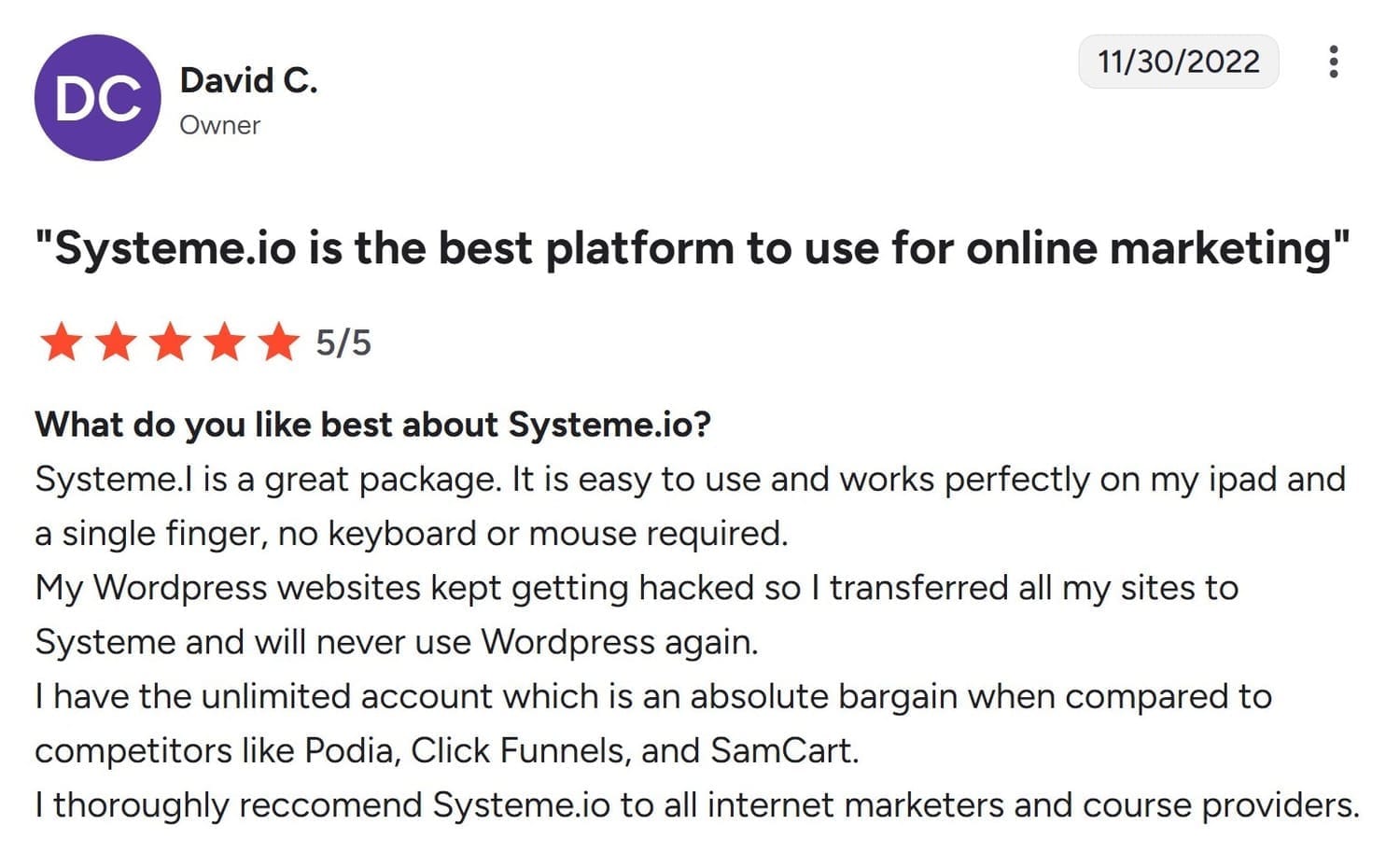Click the review headline quote
Viewport: 1400px width, 852px height.
coord(691,248)
